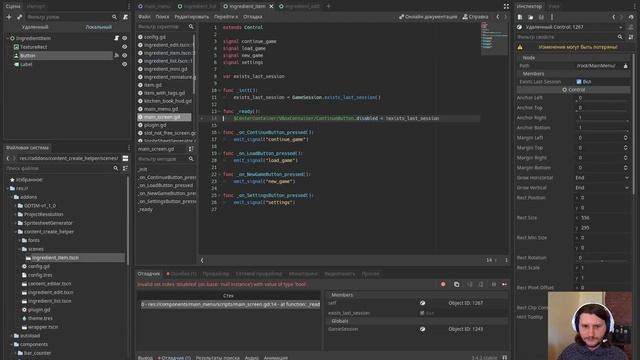
Task: Switch to Удаленный remote scene tree
Action: click(x=35, y=27)
